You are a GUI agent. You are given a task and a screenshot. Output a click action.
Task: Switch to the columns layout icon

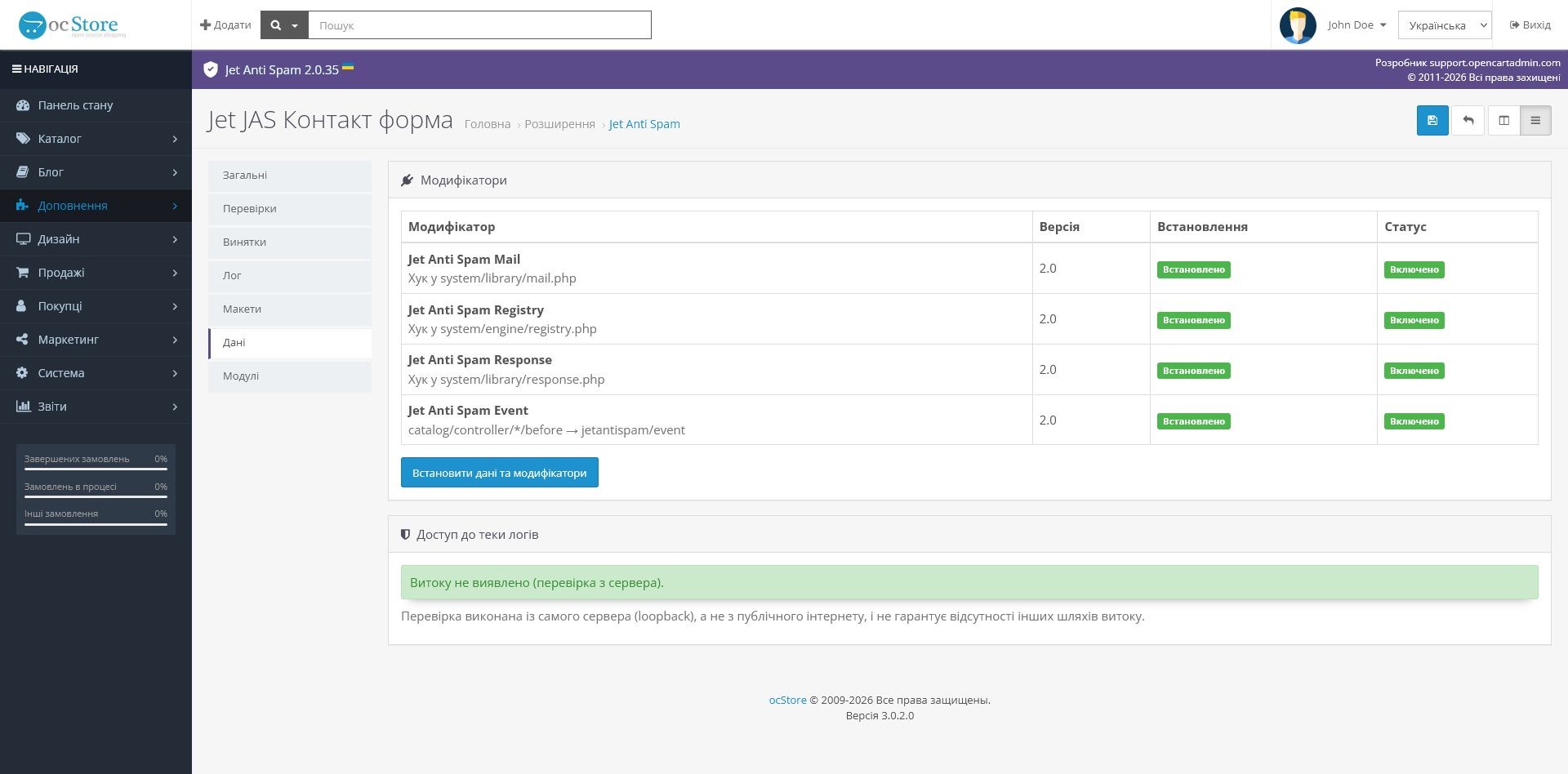coord(1503,121)
